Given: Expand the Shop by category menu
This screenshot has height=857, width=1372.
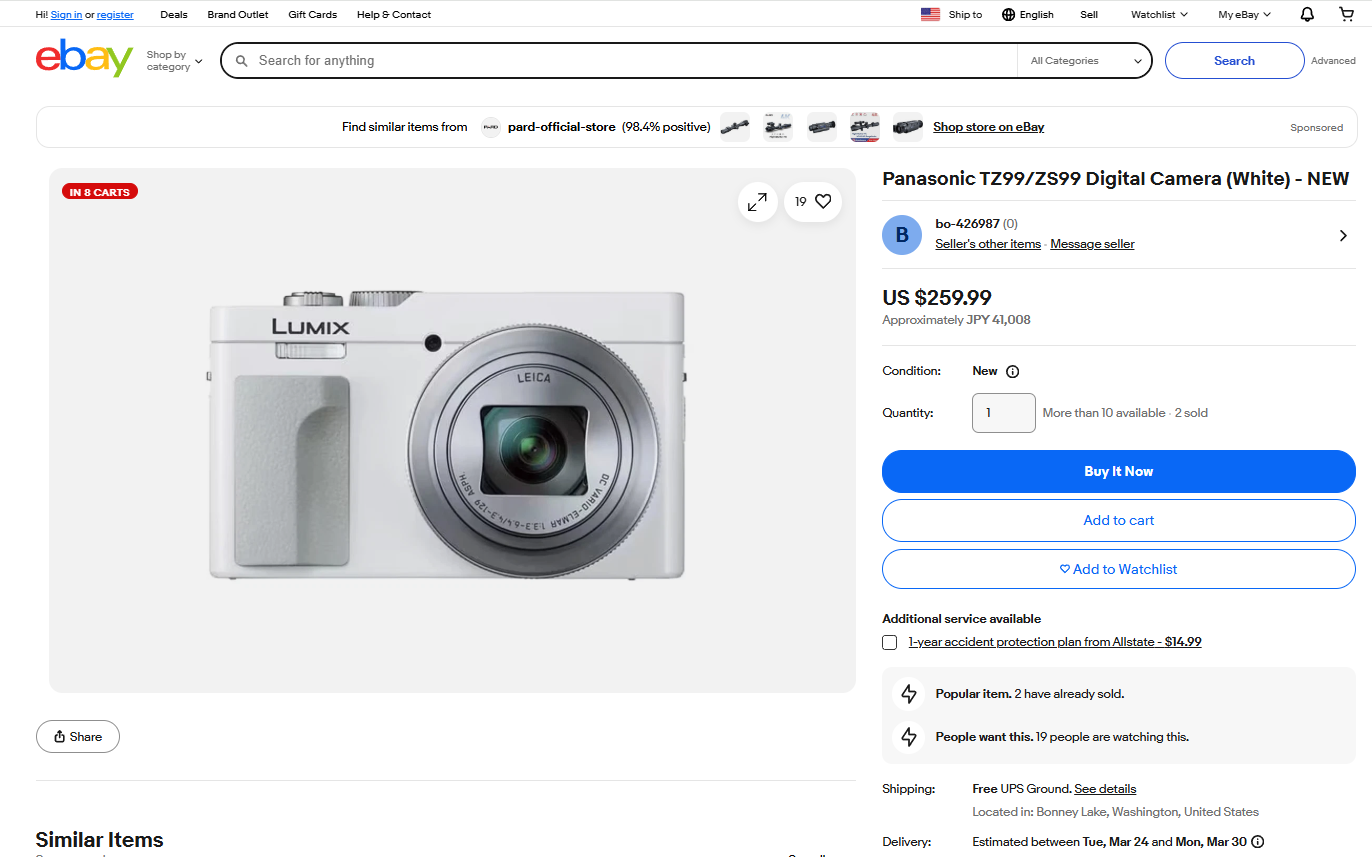Looking at the screenshot, I should pos(172,60).
